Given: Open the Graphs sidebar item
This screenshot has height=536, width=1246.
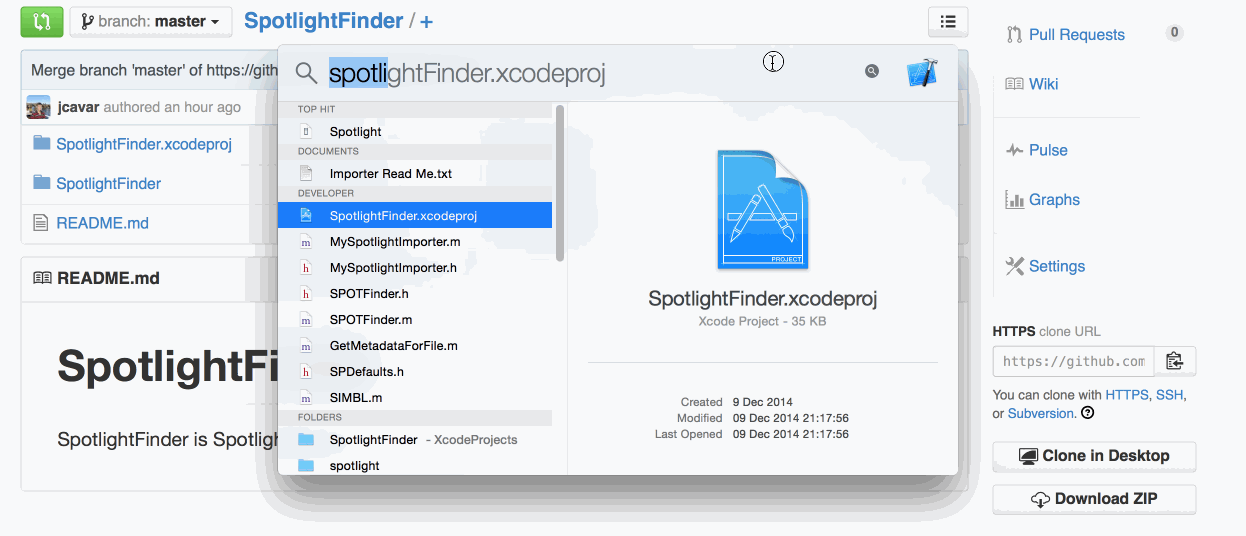Looking at the screenshot, I should (x=1054, y=200).
